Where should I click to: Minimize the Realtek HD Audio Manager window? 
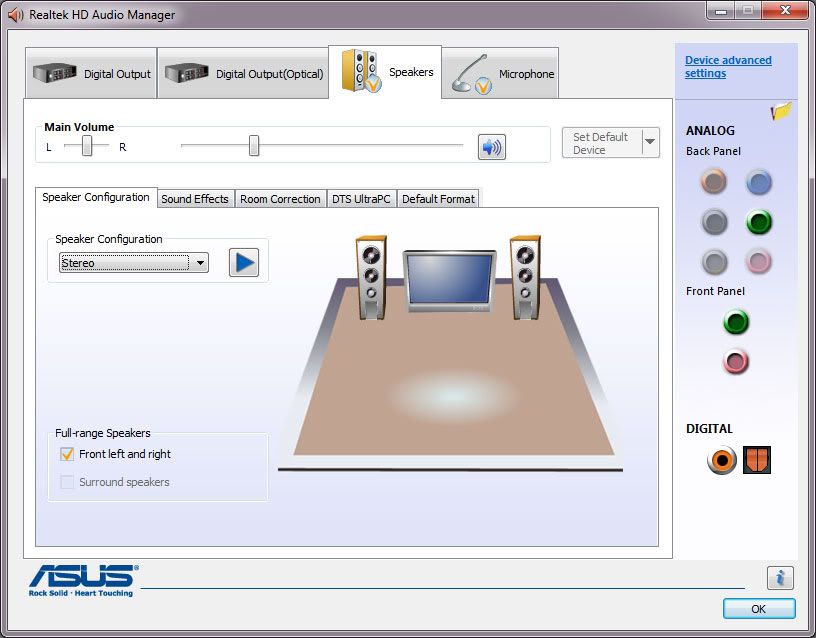pyautogui.click(x=721, y=11)
